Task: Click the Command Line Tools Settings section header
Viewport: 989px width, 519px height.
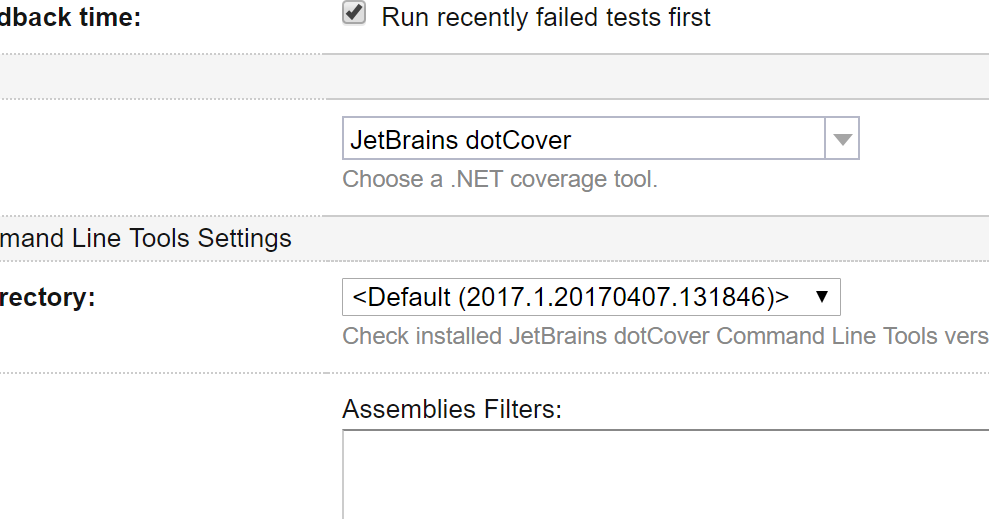Action: tap(146, 238)
